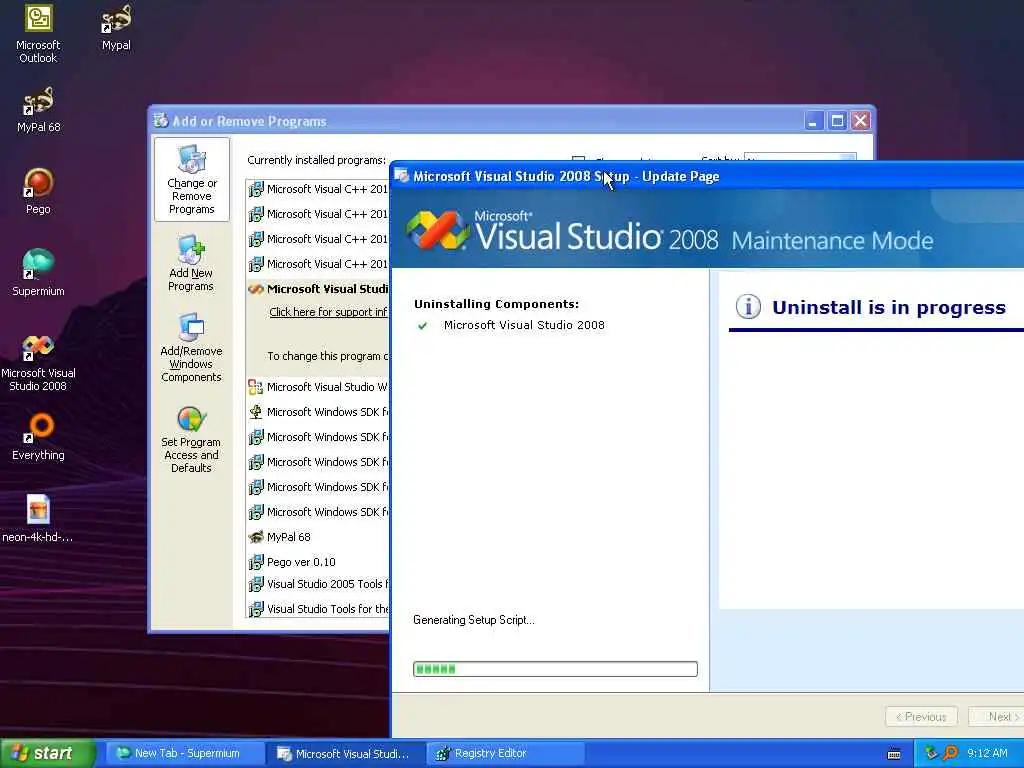The image size is (1024, 768).
Task: Close the Add or Remove Programs window
Action: pyautogui.click(x=861, y=121)
